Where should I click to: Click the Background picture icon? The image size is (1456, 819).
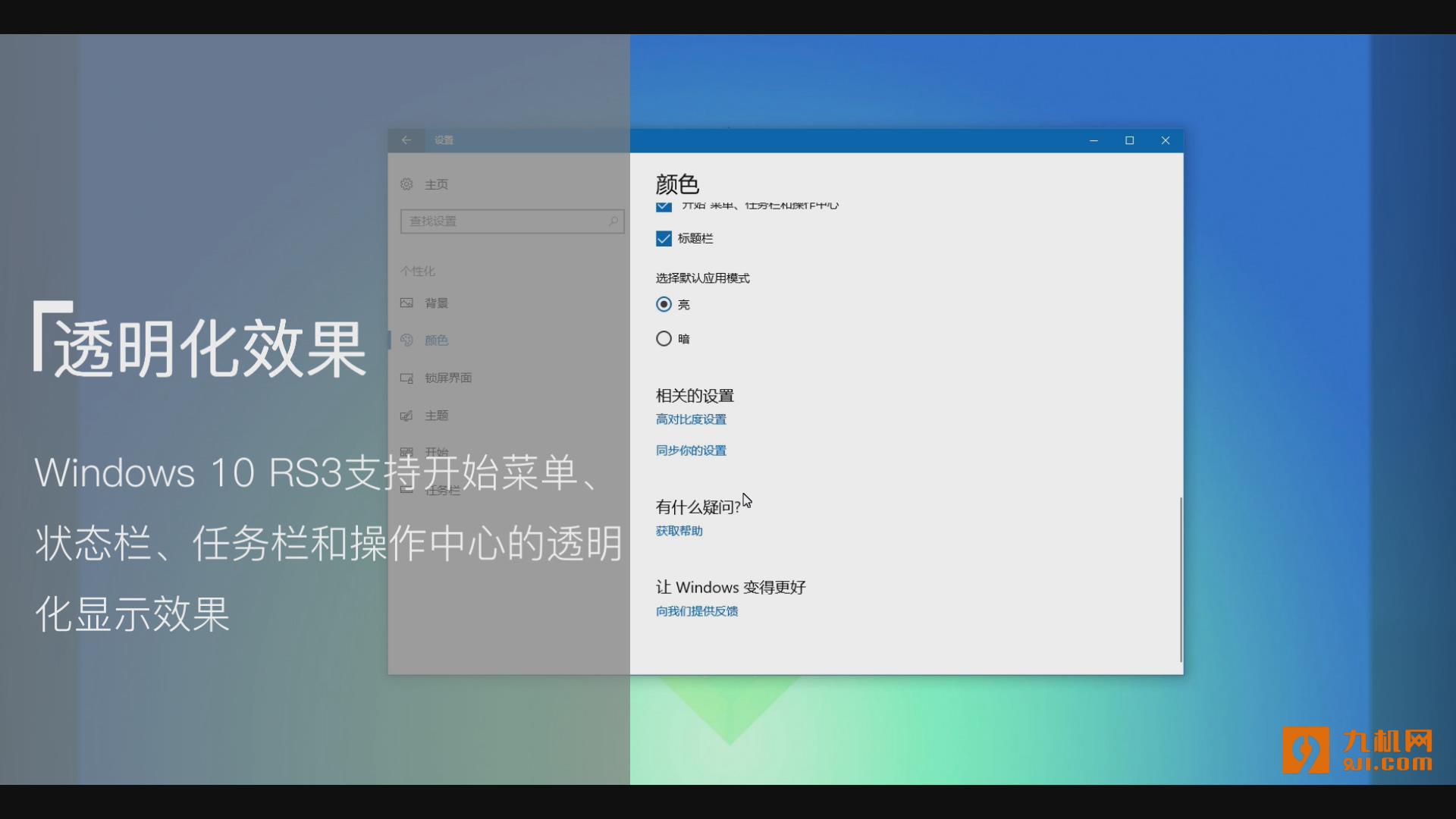click(x=407, y=303)
